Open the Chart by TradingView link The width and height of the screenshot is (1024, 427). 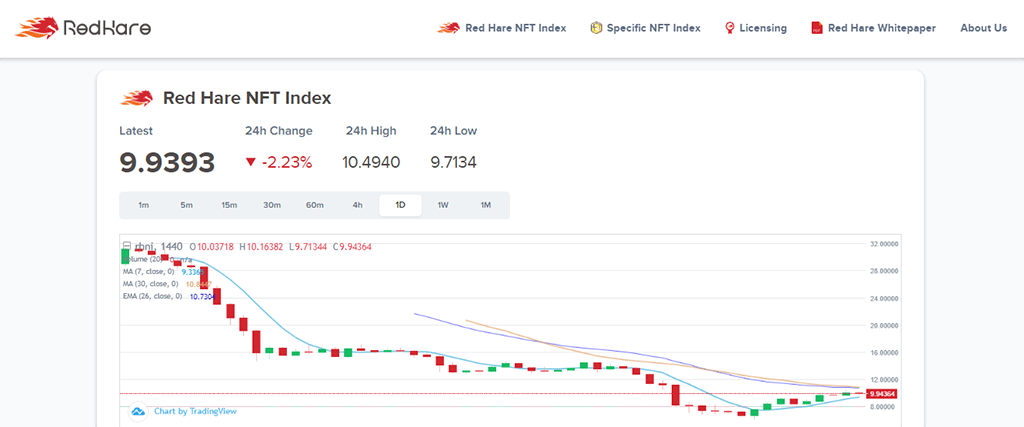click(x=195, y=411)
